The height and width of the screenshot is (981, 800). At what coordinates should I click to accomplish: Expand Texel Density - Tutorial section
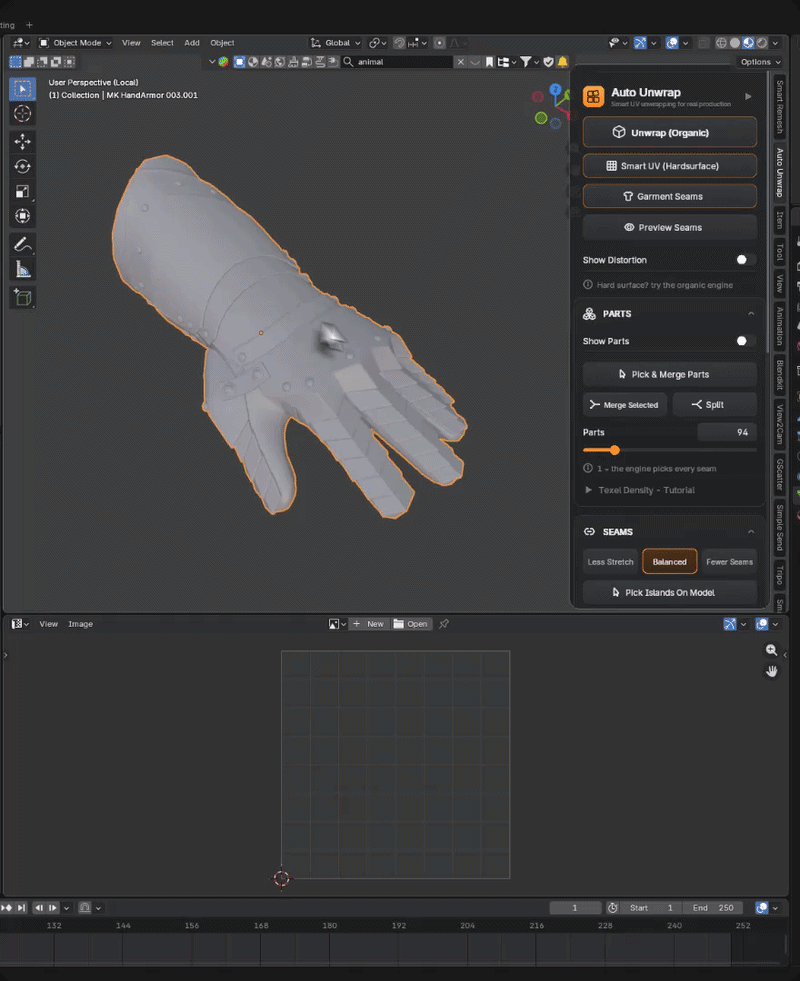[640, 490]
